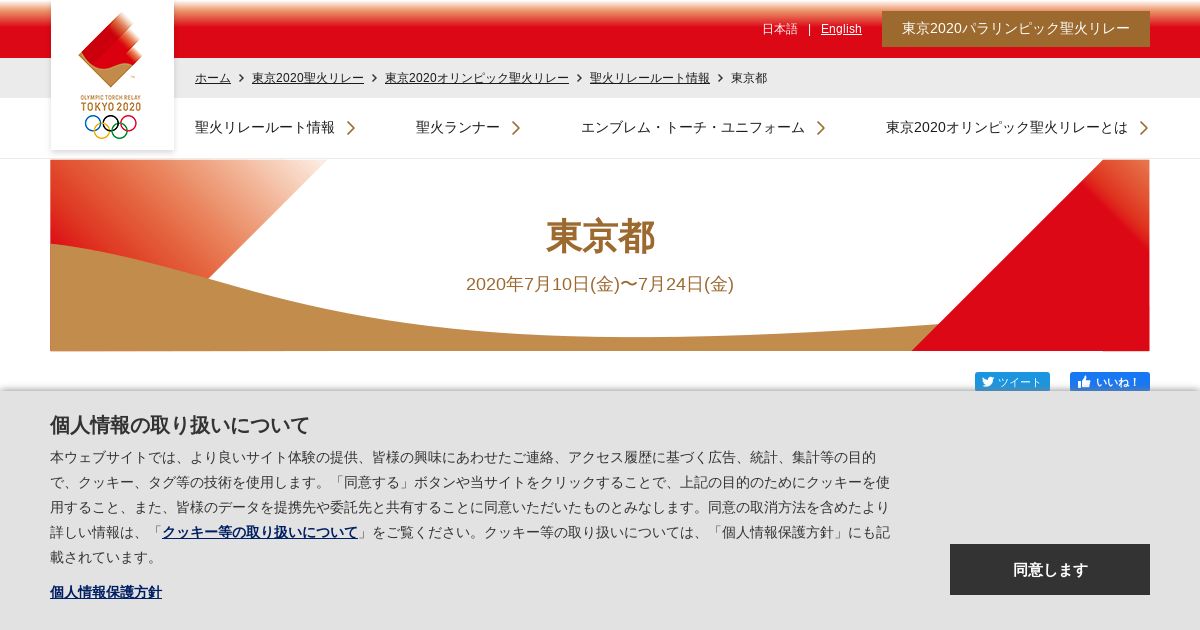
Task: Click the Facebook thumbs-up icon
Action: click(1084, 382)
